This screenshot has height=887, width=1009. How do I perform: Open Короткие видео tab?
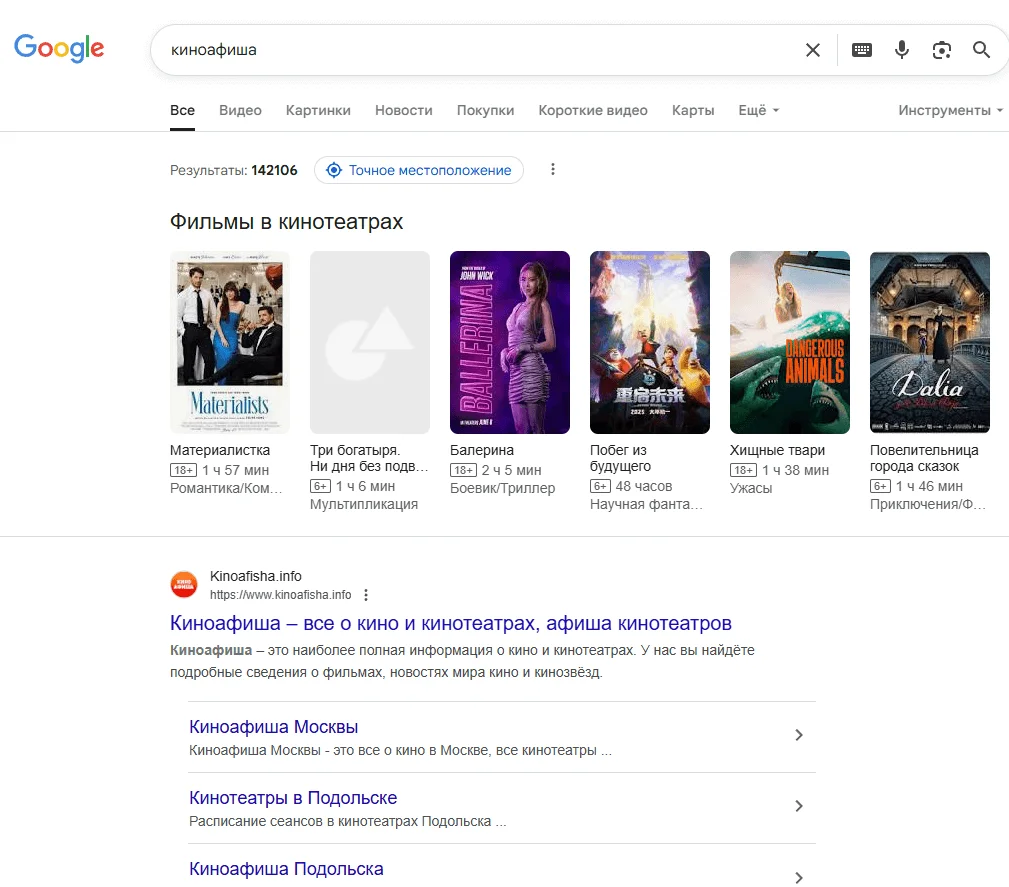tap(593, 111)
